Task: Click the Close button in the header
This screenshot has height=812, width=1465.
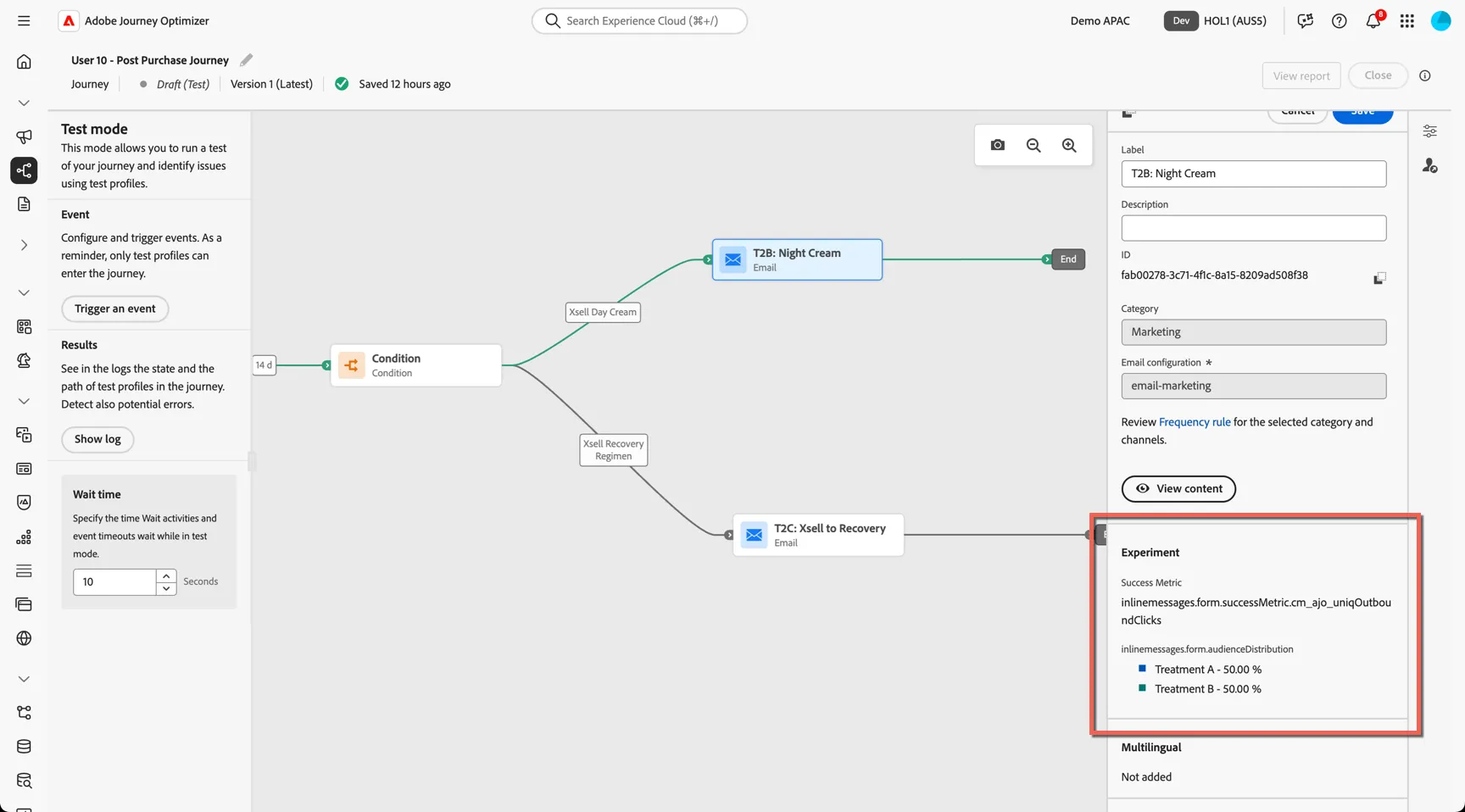Action: 1378,75
